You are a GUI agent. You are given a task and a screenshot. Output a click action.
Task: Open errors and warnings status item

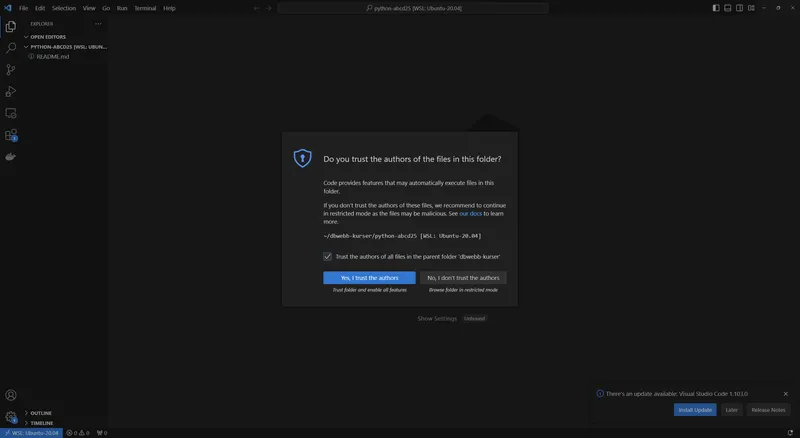(78, 433)
